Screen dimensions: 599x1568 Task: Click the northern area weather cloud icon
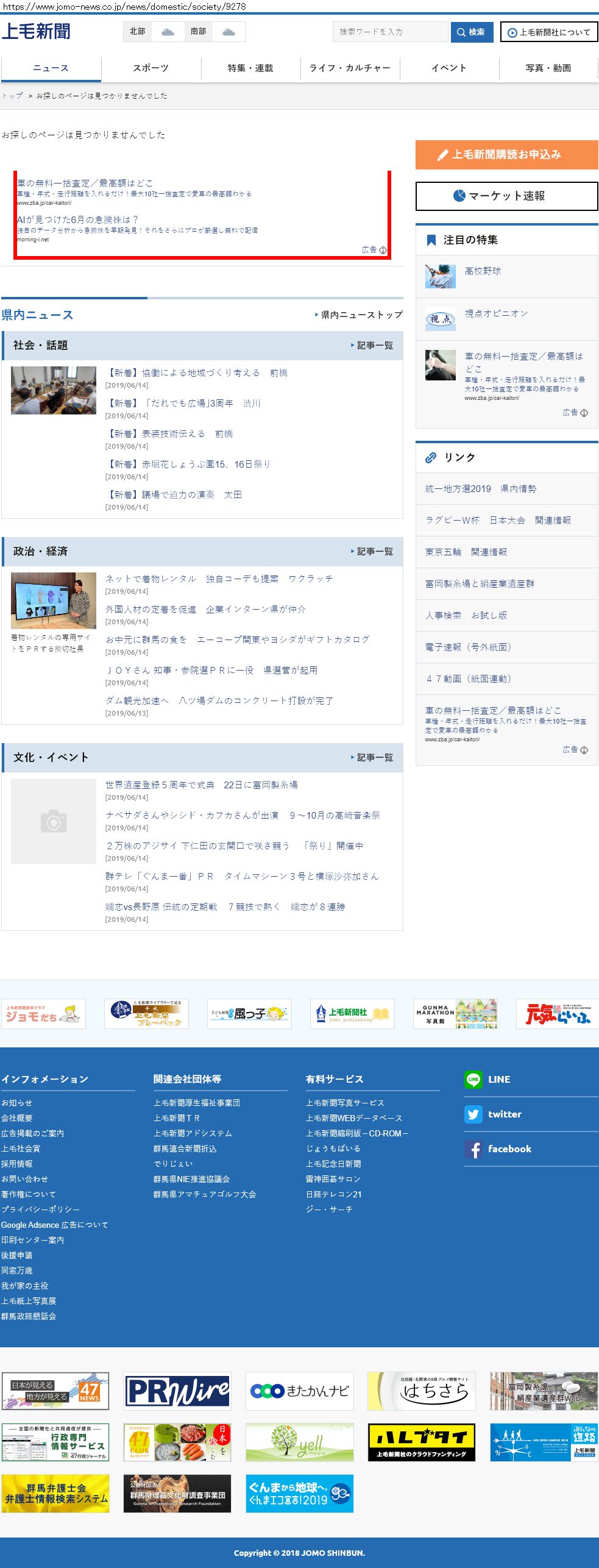click(168, 32)
